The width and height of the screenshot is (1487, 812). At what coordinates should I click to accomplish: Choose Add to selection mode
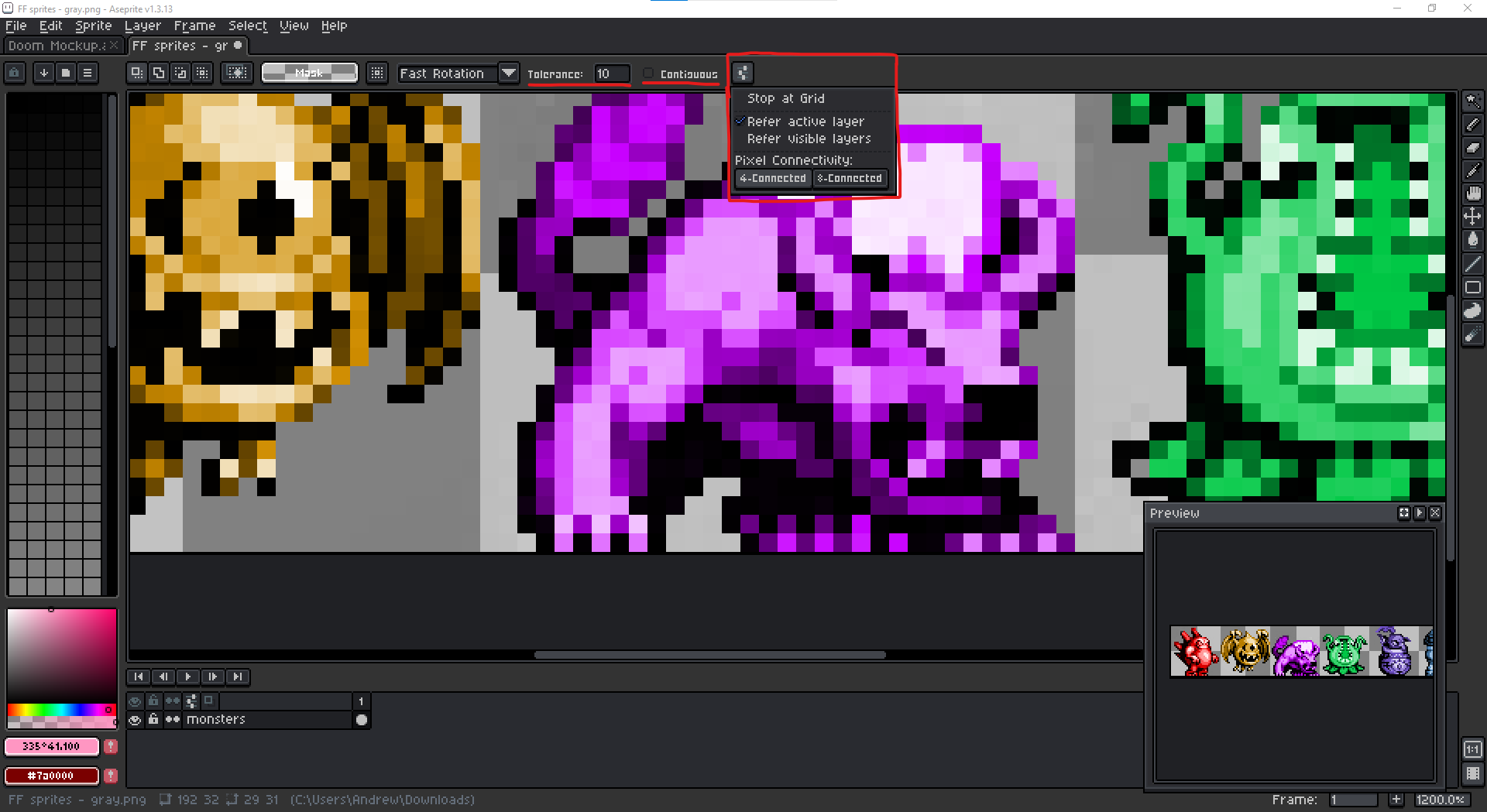(x=159, y=73)
